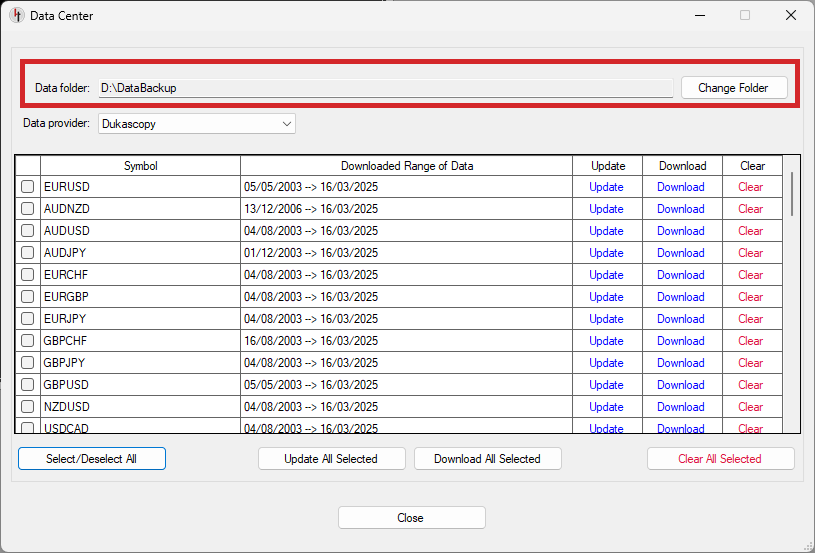Click the Downloaded Range of Data header
This screenshot has width=815, height=553.
click(x=406, y=166)
